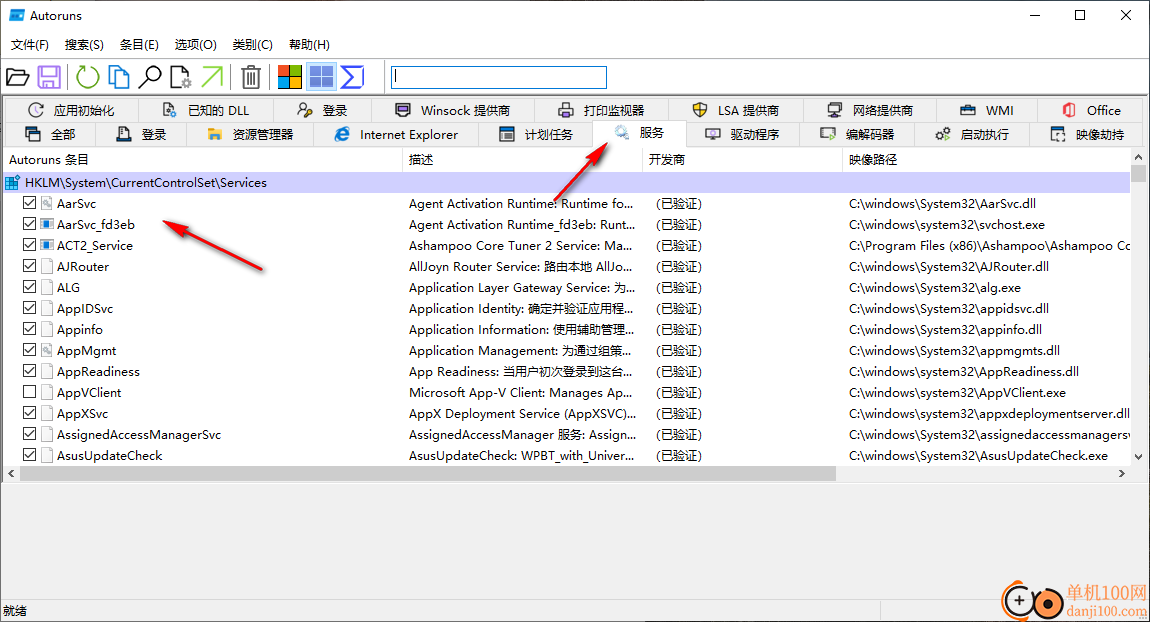This screenshot has height=622, width=1150.
Task: Open the 网络提供商 tab
Action: pos(870,110)
